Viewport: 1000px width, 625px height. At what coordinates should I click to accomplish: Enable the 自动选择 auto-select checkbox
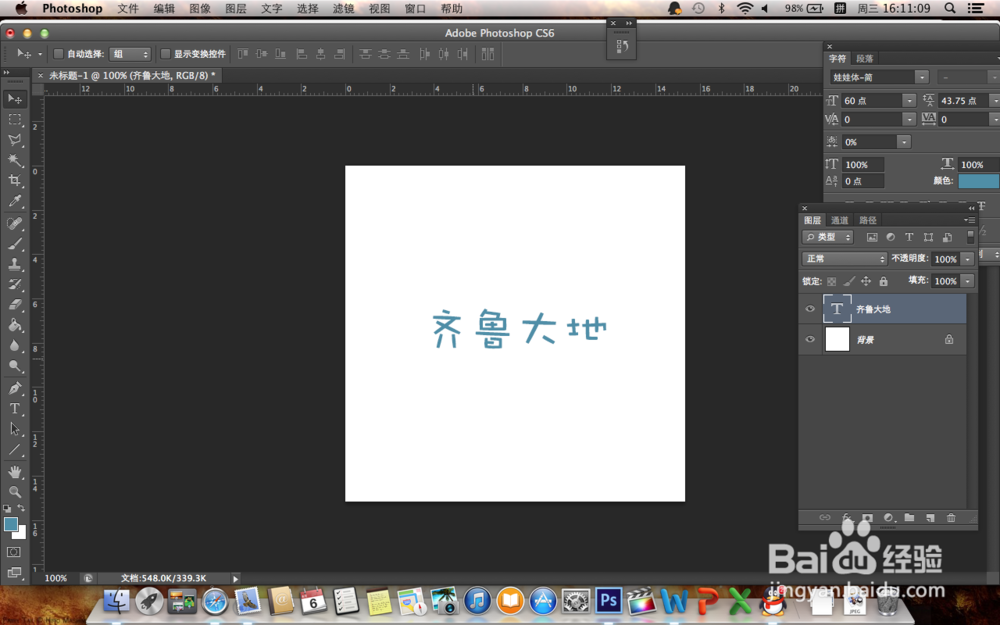[58, 54]
